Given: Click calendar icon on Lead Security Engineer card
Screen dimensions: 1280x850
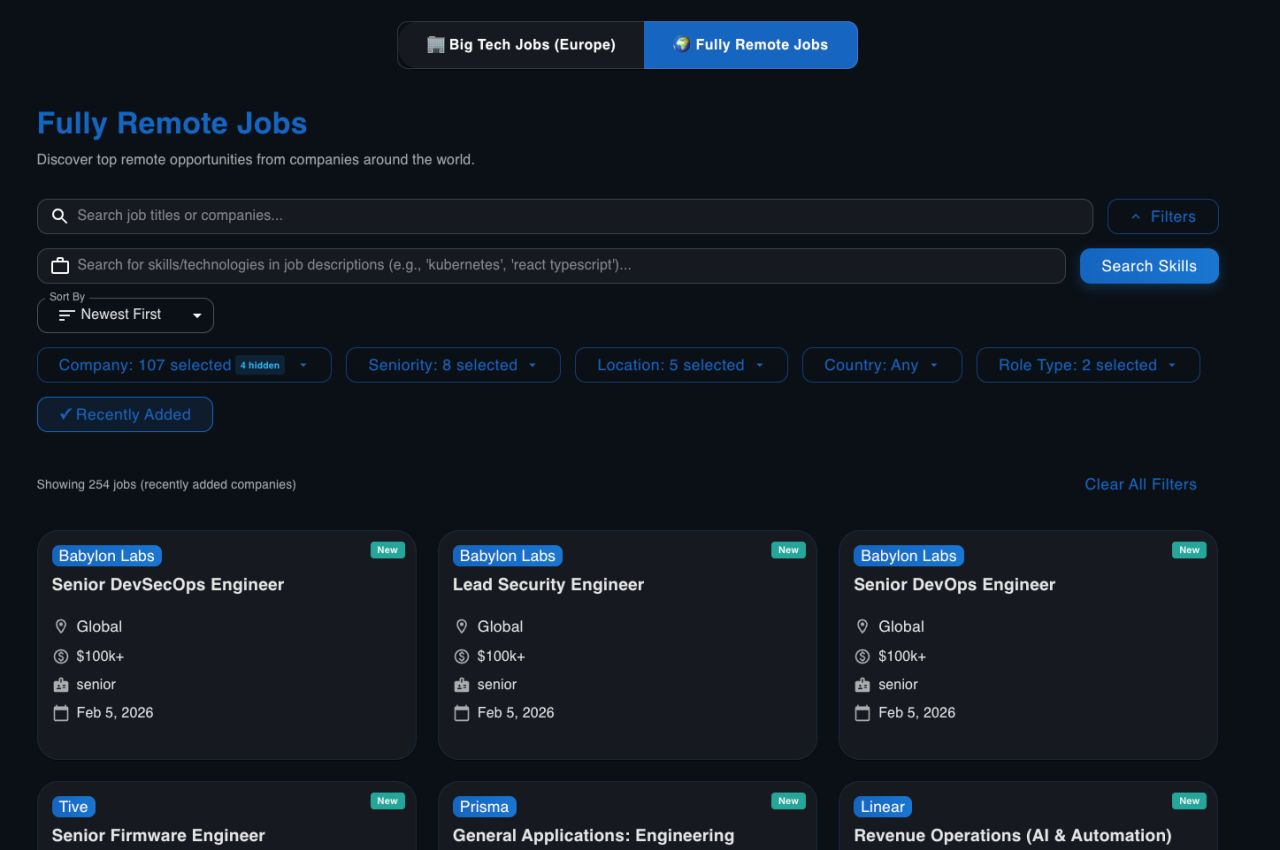Looking at the screenshot, I should (x=462, y=713).
